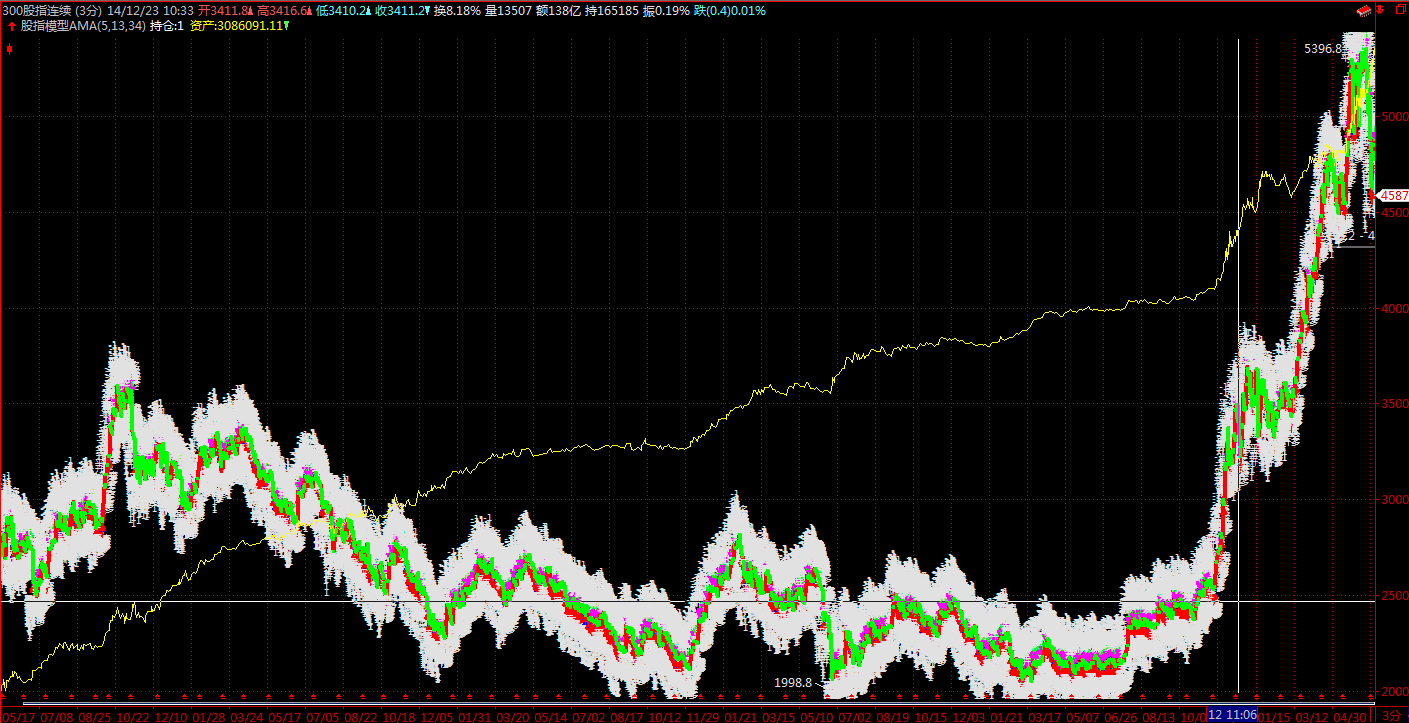Click the 持仓:1 position readout
Image resolution: width=1409 pixels, height=723 pixels.
coord(167,25)
